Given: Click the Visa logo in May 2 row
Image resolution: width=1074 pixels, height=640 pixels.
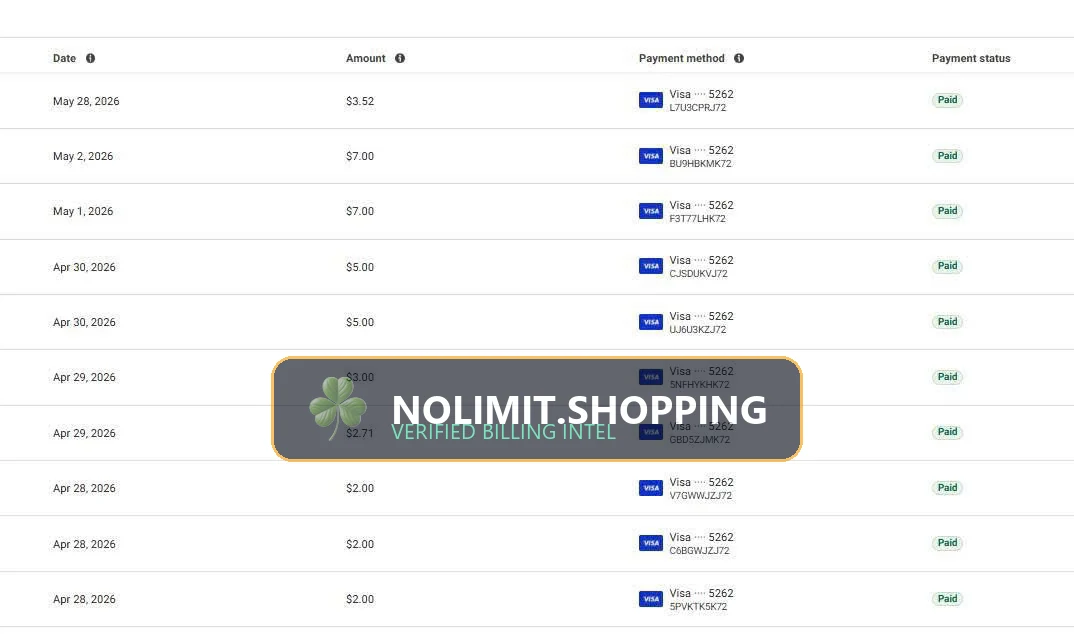Looking at the screenshot, I should pyautogui.click(x=651, y=156).
